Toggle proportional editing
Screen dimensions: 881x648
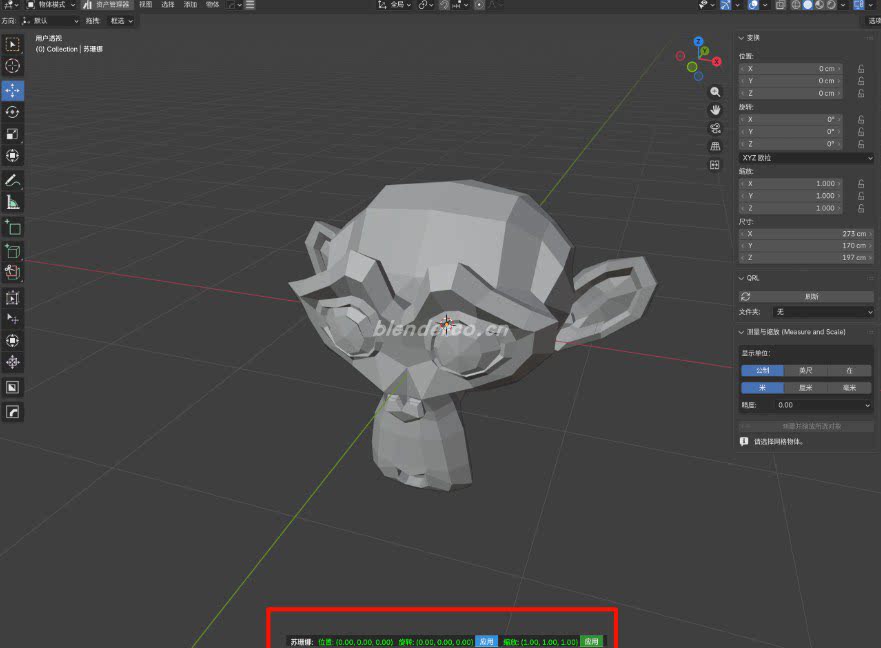479,5
